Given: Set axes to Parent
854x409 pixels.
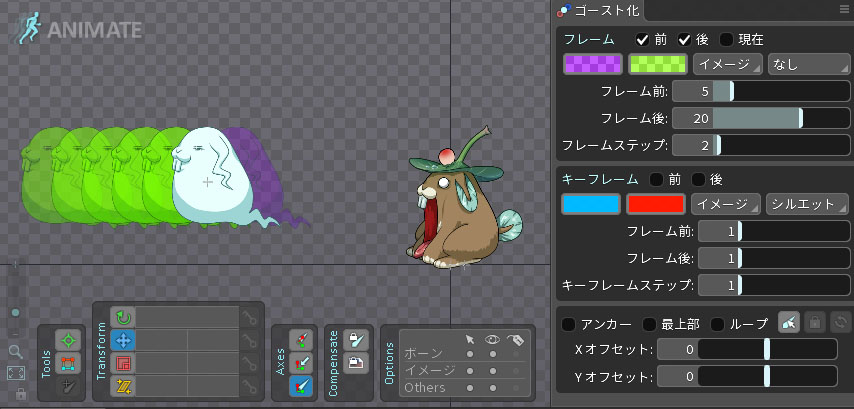Looking at the screenshot, I should click(x=301, y=363).
